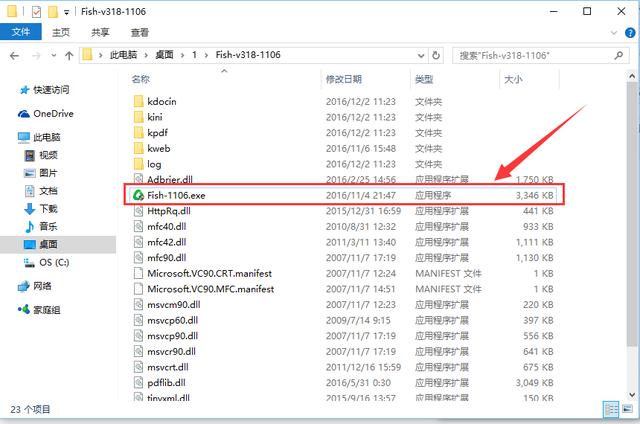
Task: Sort by the 大小 column header
Action: (x=514, y=78)
